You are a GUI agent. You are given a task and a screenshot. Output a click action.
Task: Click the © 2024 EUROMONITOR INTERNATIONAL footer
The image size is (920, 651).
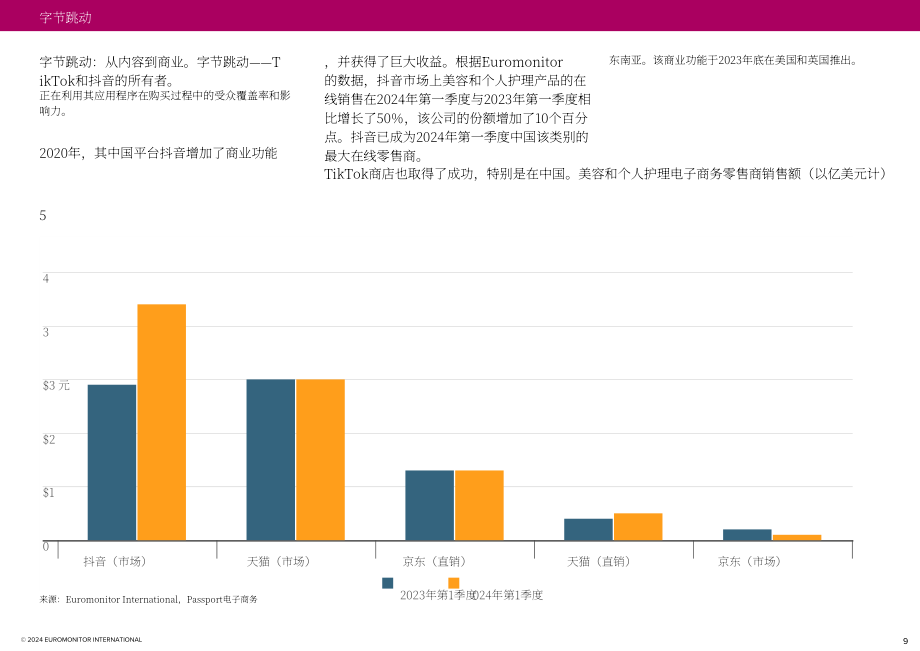point(82,640)
